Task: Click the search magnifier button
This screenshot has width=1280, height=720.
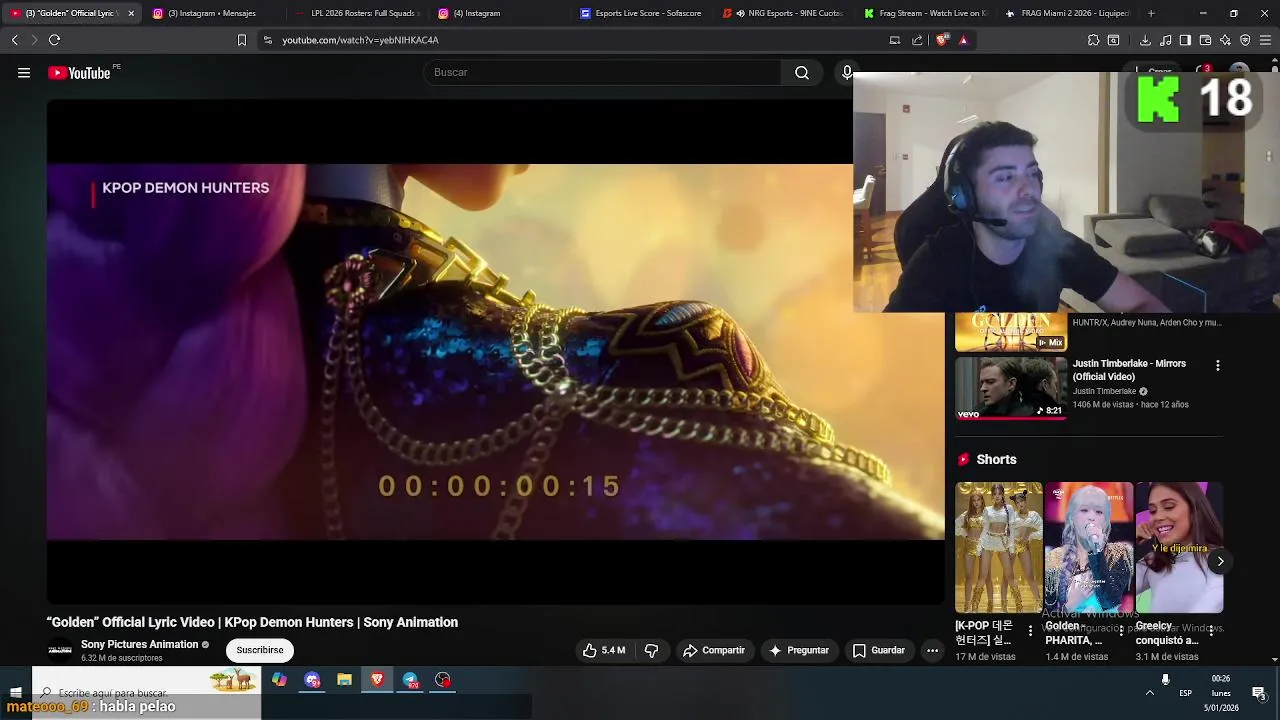Action: pyautogui.click(x=802, y=72)
